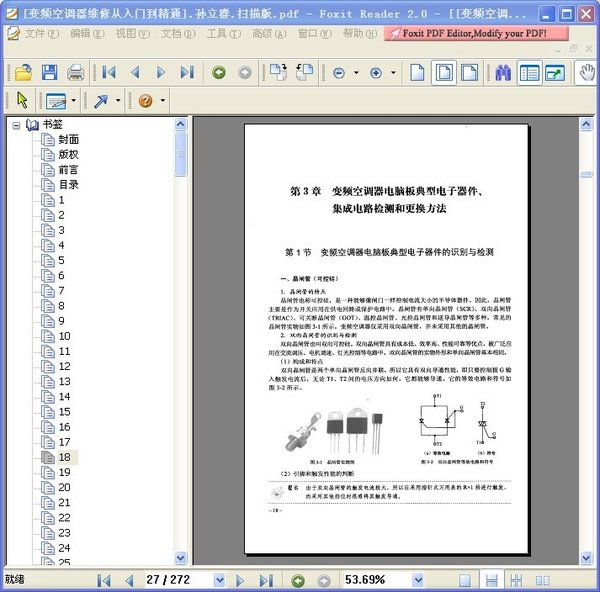600x592 pixels.
Task: Select bookmark 10
Action: coord(65,336)
